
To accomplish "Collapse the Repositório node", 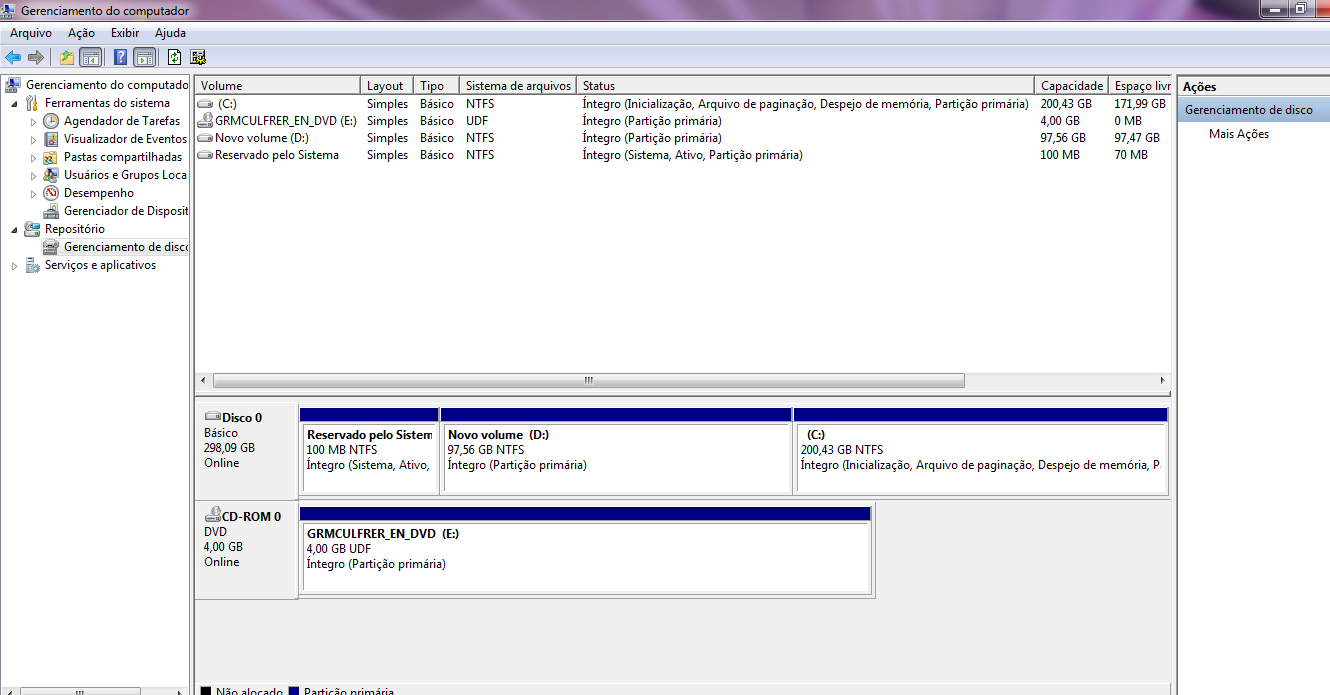I will point(14,230).
